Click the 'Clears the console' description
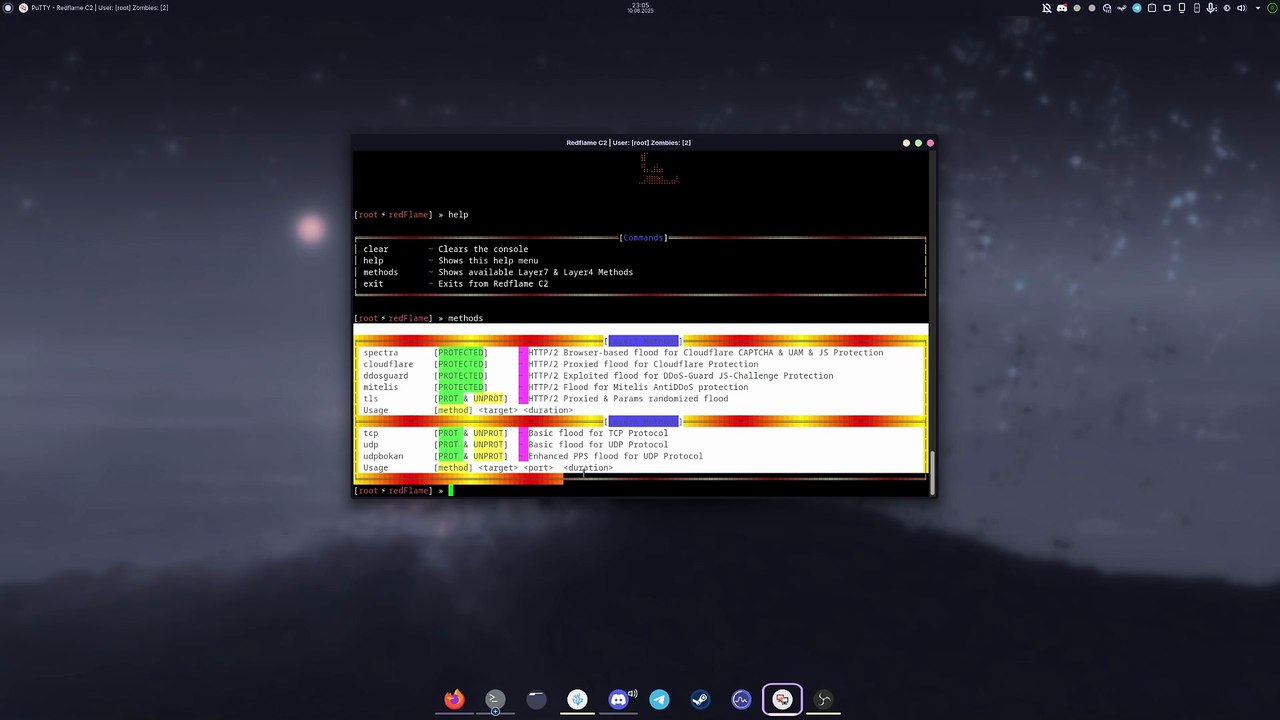 pyautogui.click(x=483, y=249)
